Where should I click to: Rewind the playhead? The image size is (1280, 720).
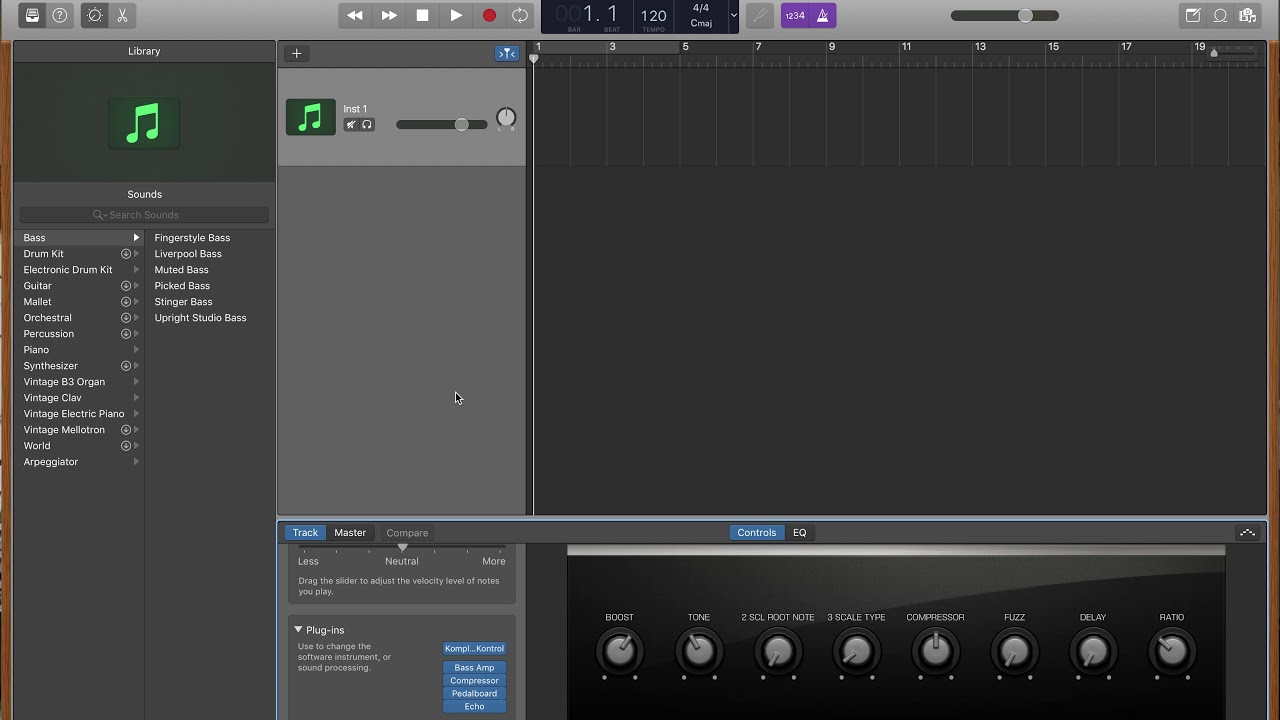click(x=355, y=15)
